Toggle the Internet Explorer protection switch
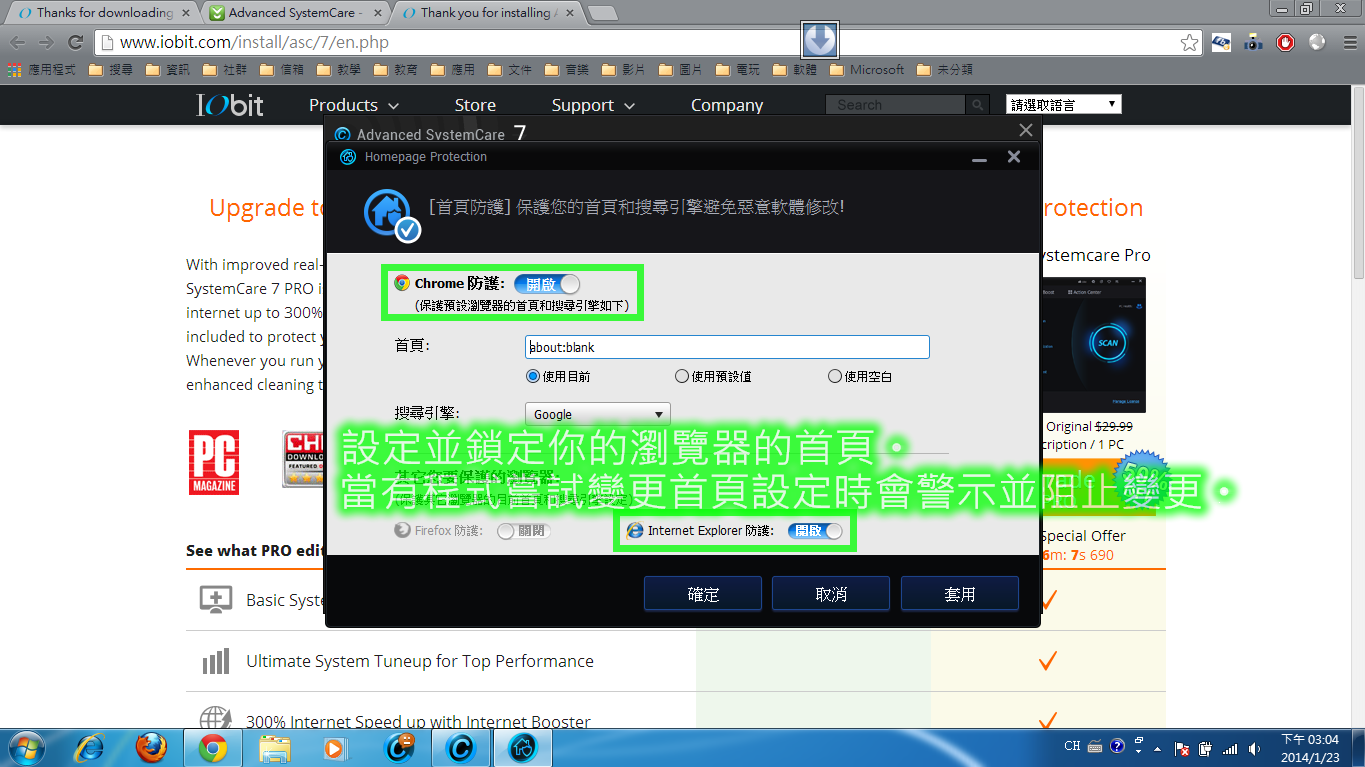This screenshot has height=767, width=1365. [815, 531]
